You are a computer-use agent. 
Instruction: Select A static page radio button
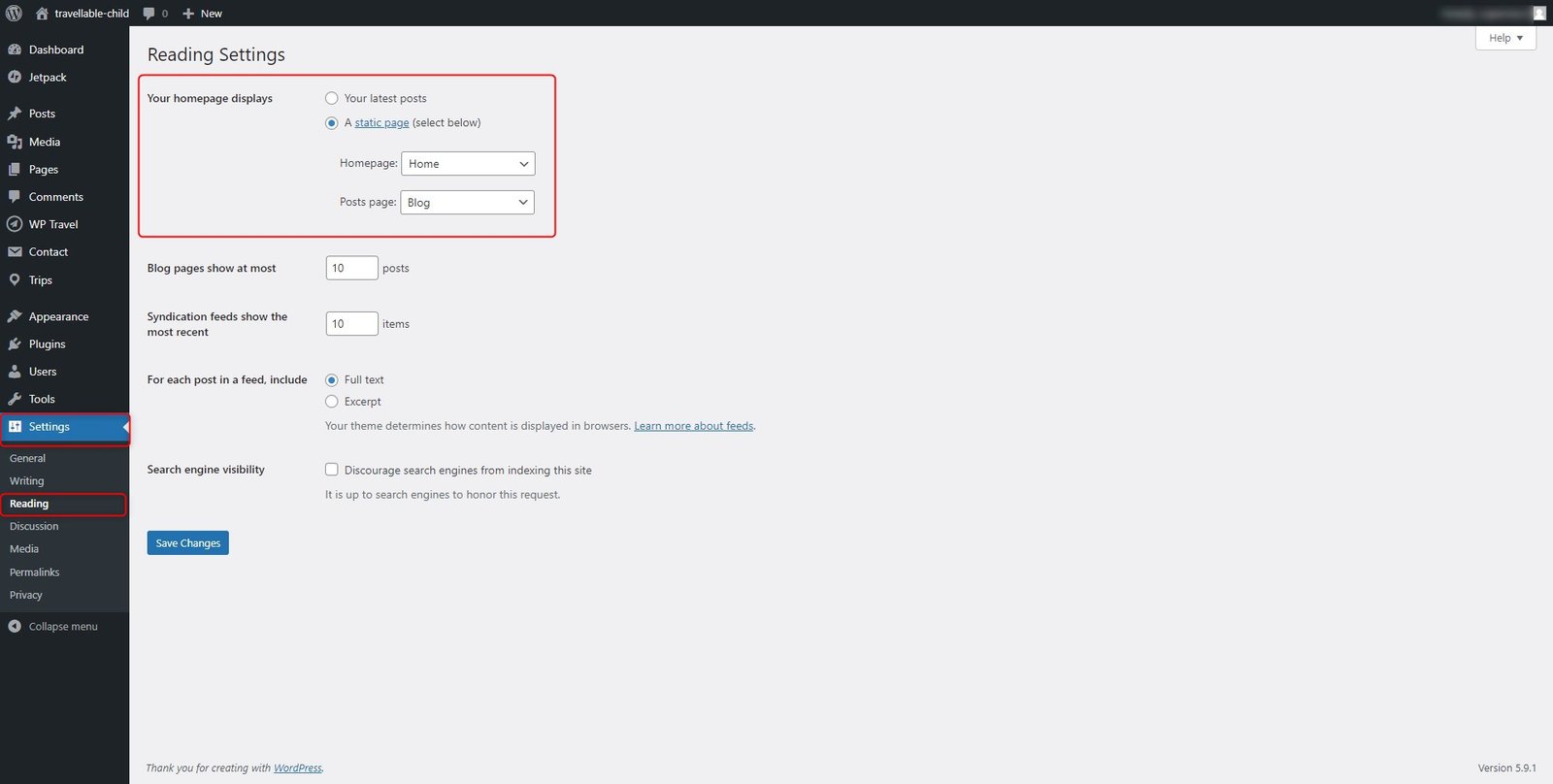pyautogui.click(x=332, y=123)
